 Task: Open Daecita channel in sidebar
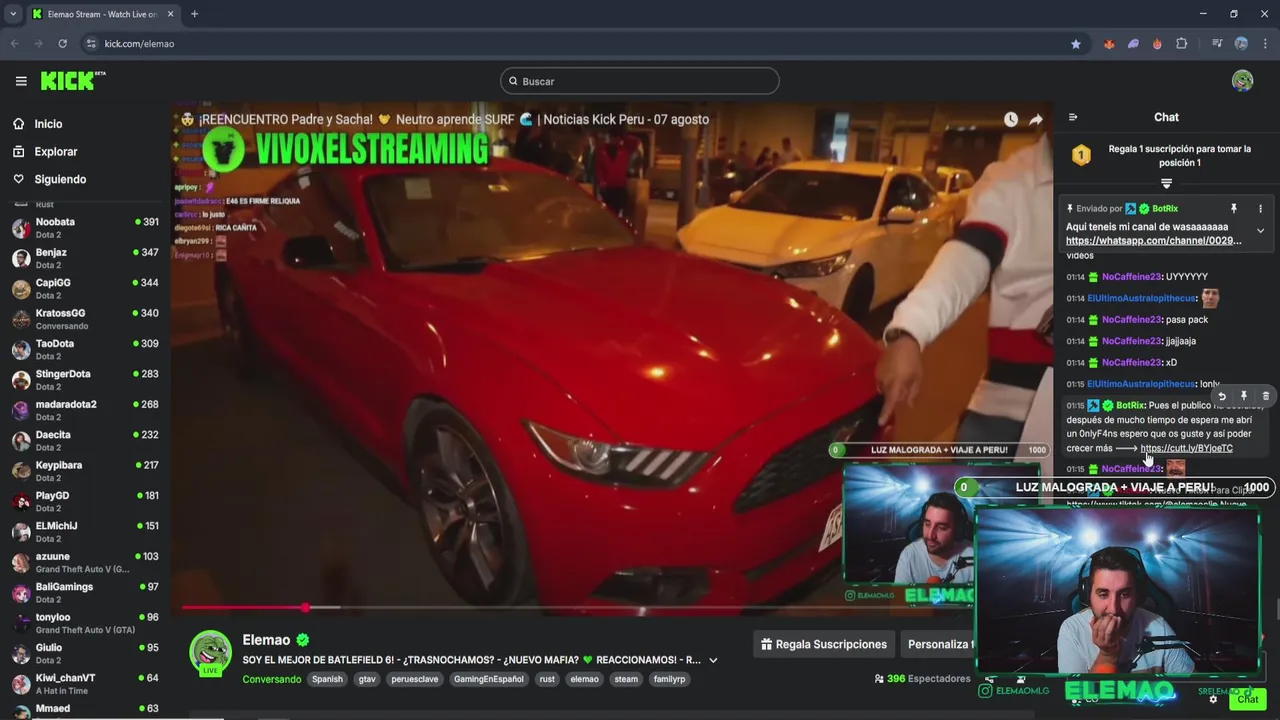(x=85, y=441)
